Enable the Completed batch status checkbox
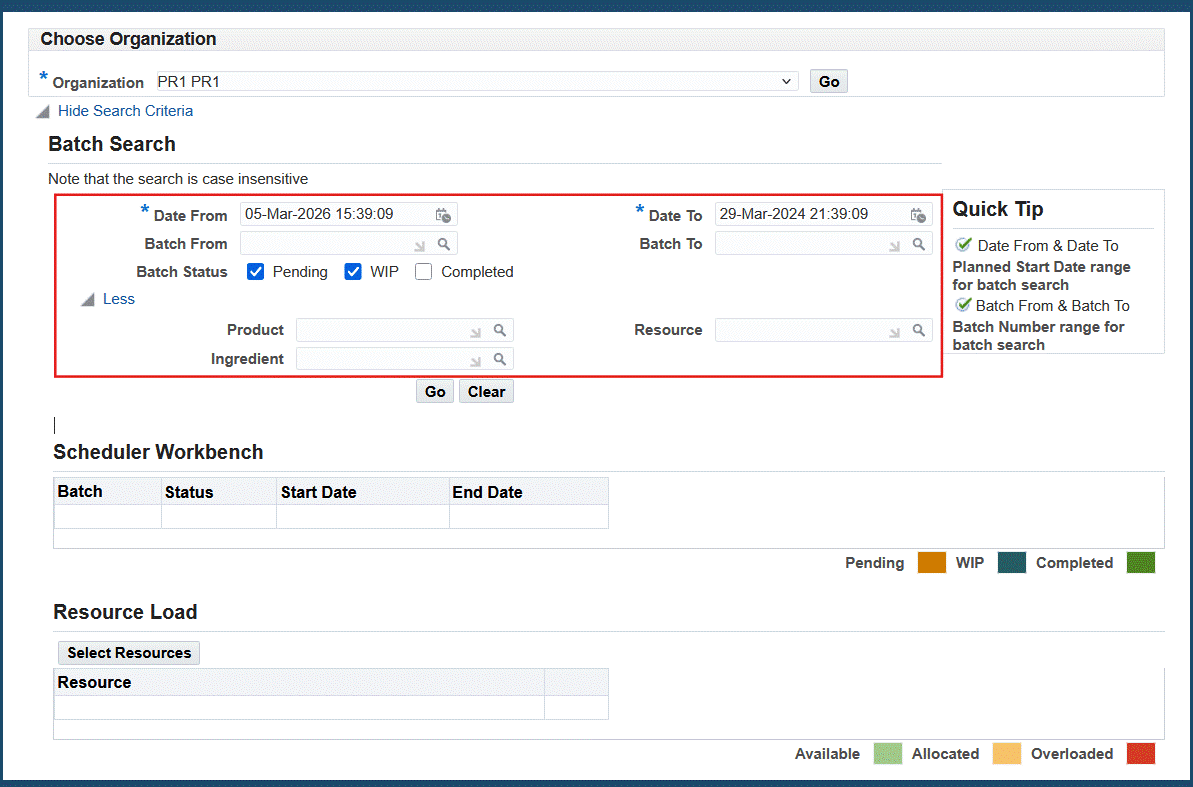 point(424,272)
